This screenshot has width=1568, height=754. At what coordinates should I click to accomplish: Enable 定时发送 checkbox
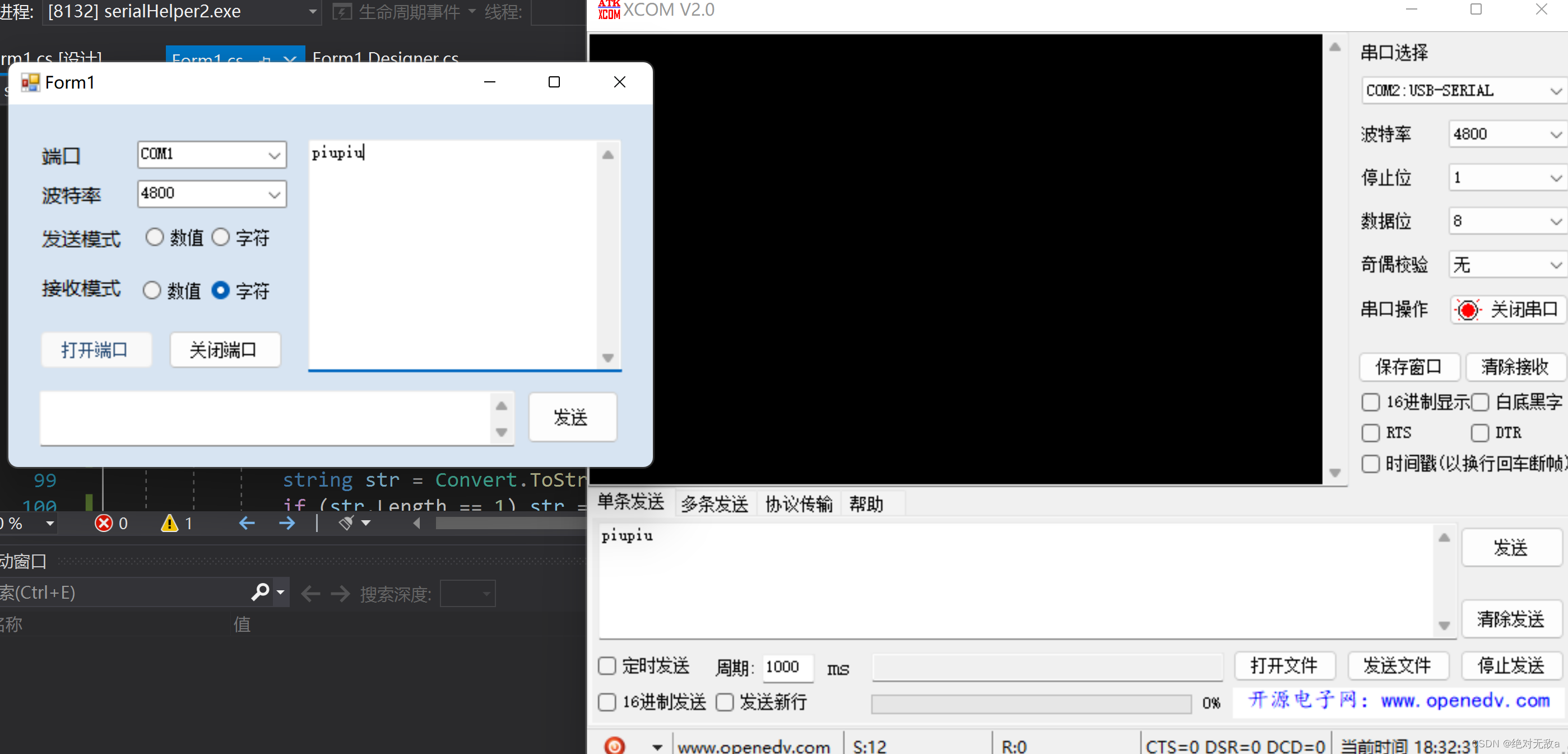point(607,665)
